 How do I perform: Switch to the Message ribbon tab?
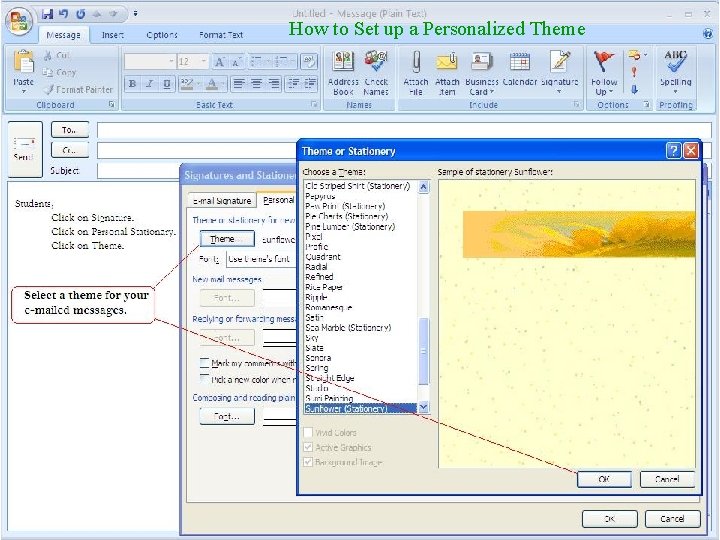point(63,35)
